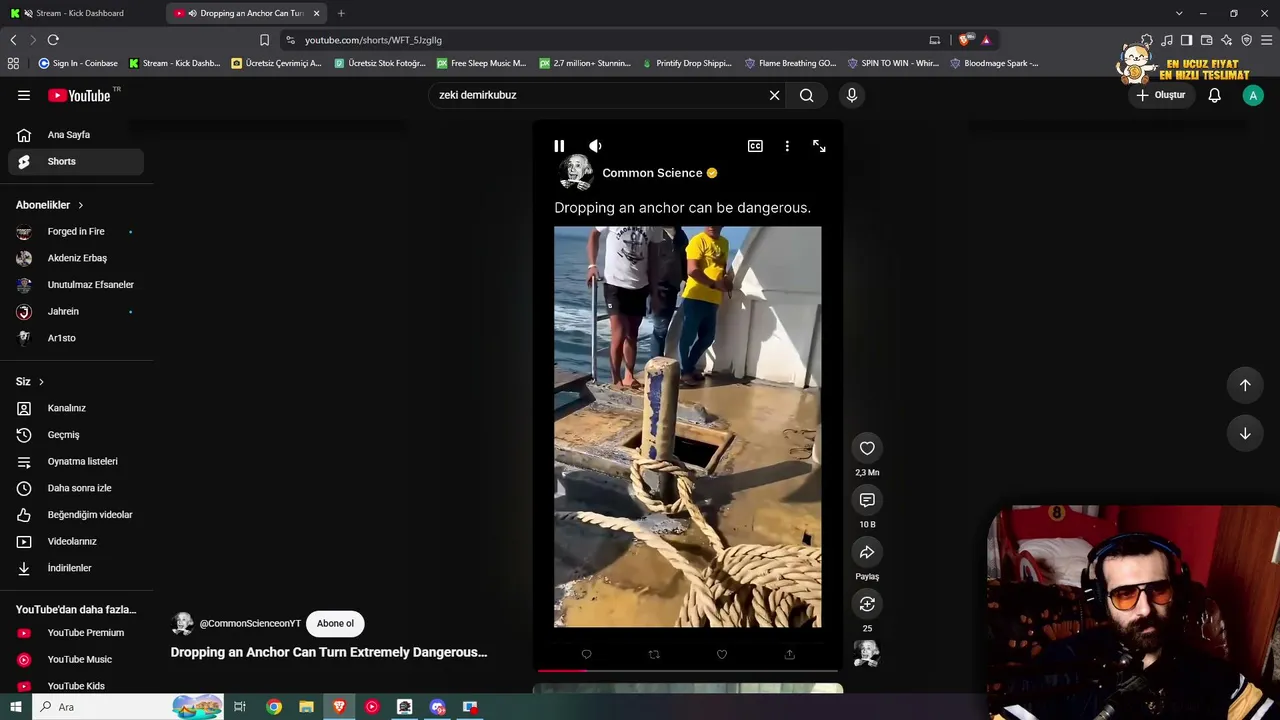Screen dimensions: 1280x720
Task: Click the Paylaş share icon
Action: pos(867,552)
